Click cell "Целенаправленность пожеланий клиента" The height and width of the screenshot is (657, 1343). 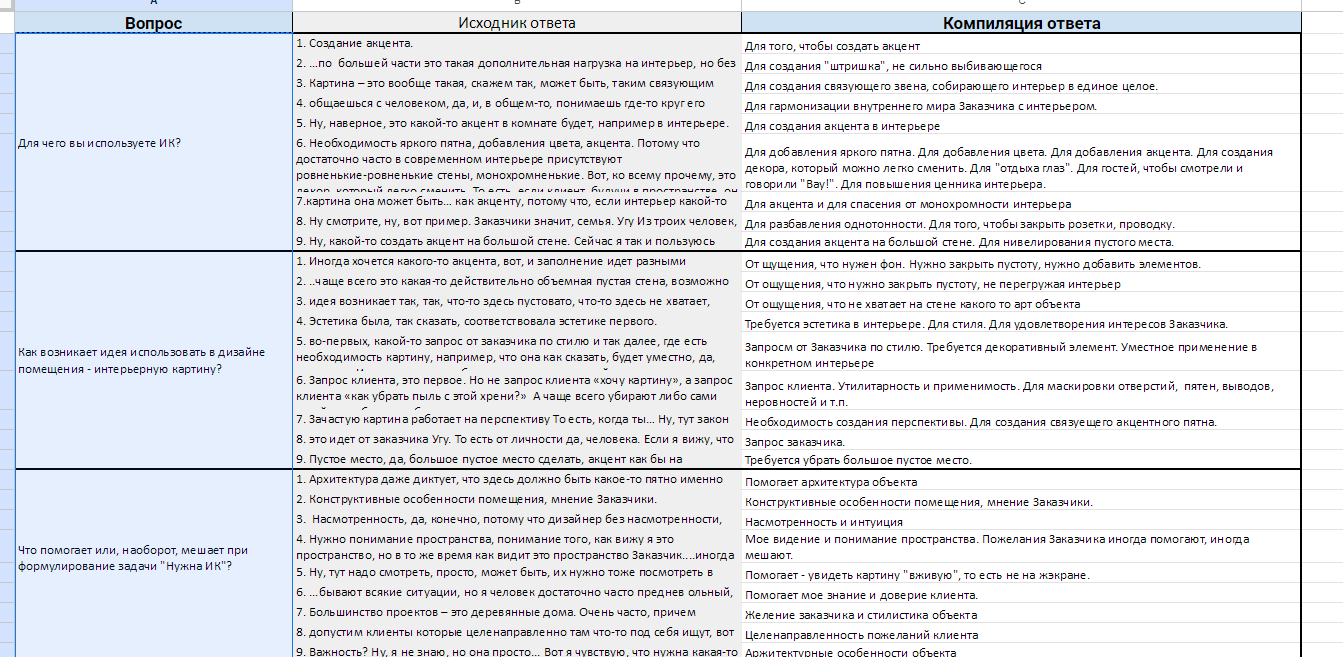[x=1021, y=635]
